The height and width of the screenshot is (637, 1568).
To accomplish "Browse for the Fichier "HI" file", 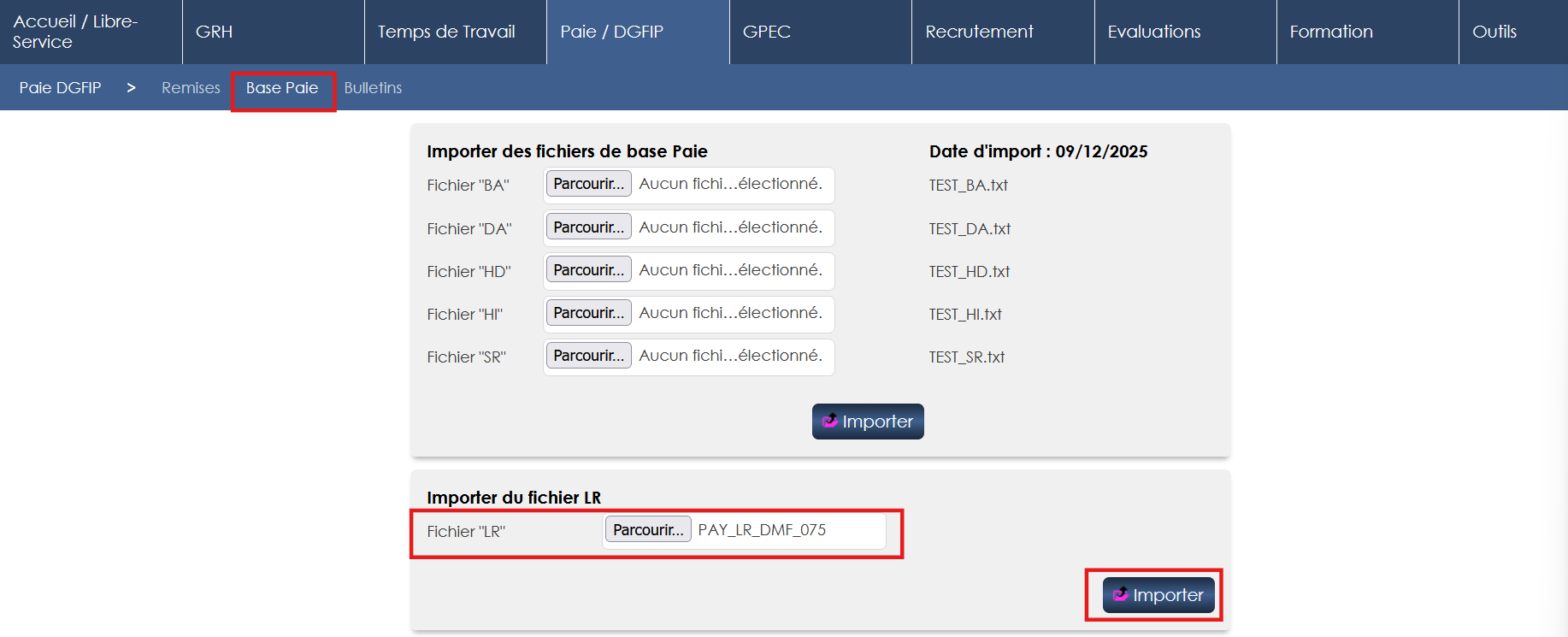I will pyautogui.click(x=588, y=313).
